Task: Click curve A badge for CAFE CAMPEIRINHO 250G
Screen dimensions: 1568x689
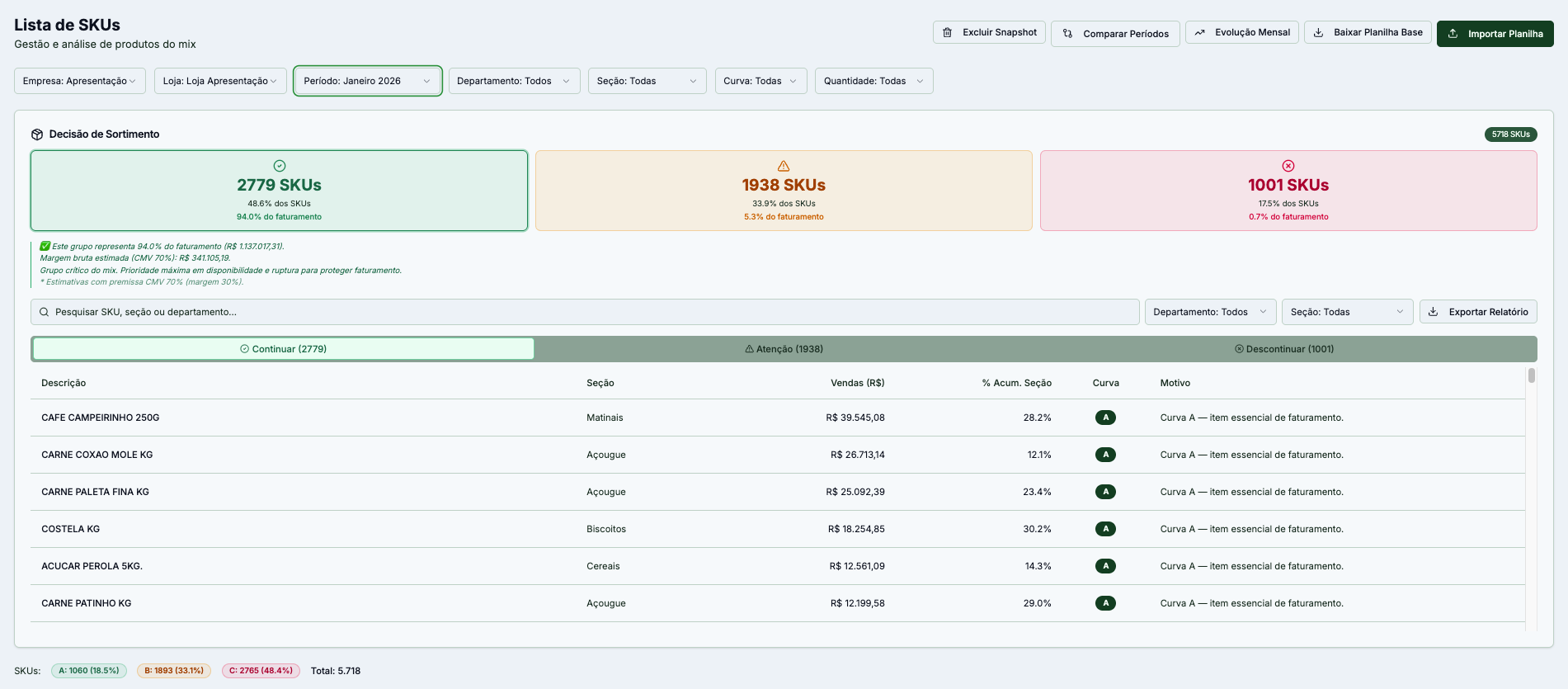Action: 1105,418
